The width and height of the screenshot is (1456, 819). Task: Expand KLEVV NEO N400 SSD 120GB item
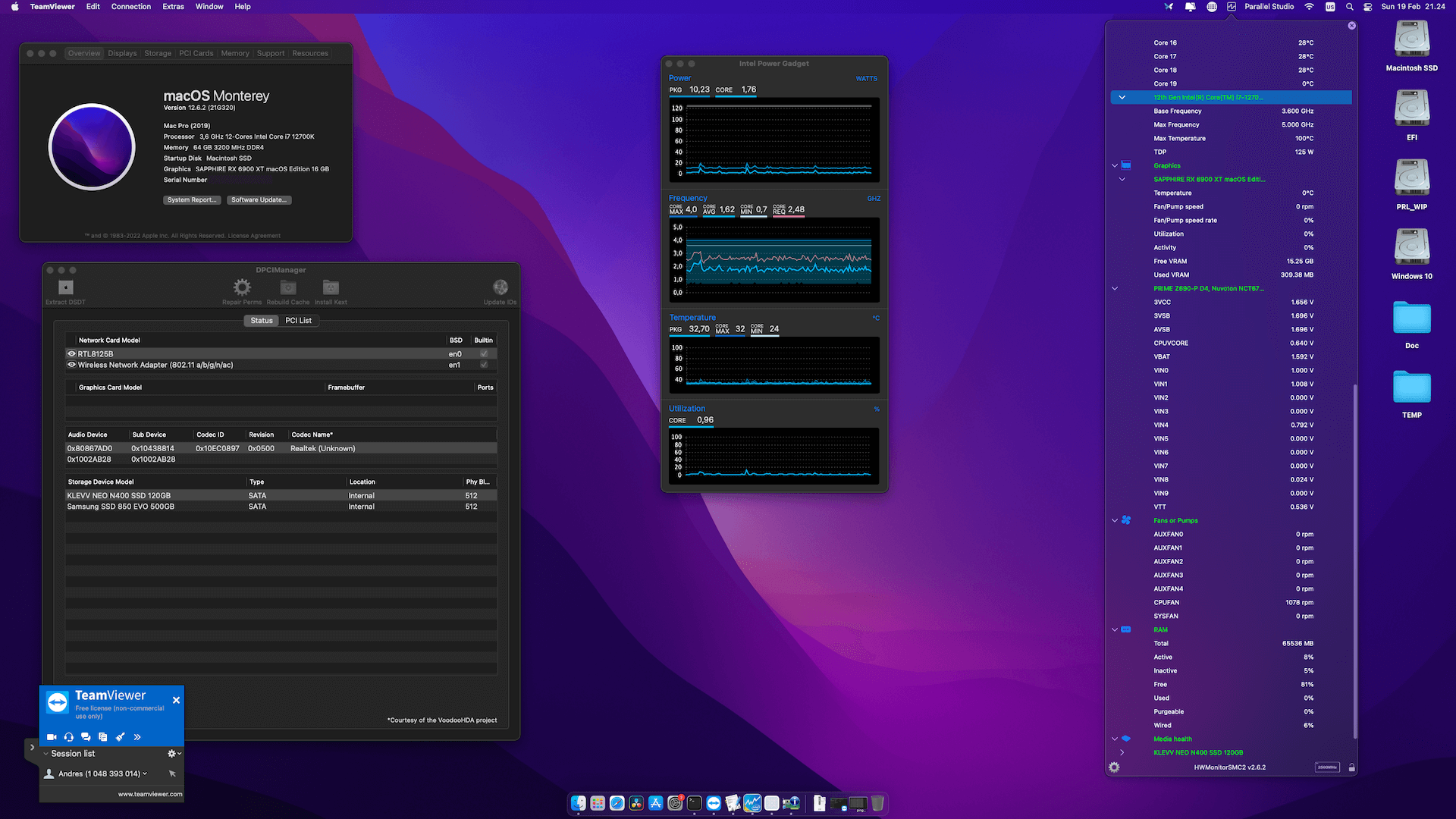click(1122, 753)
